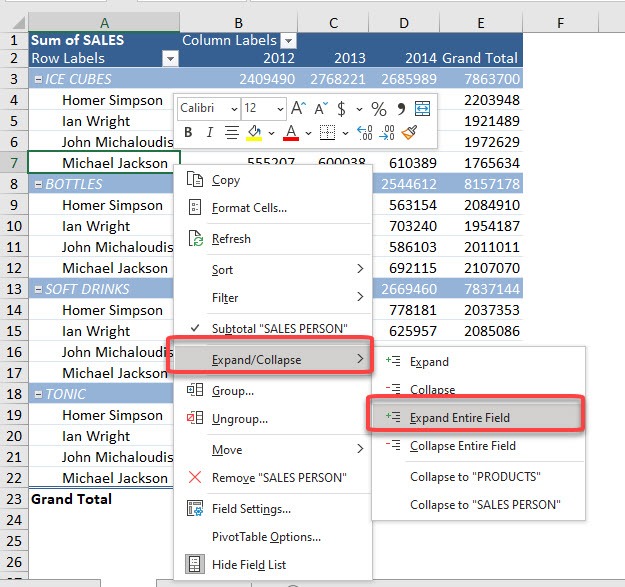Click the Center align icon
This screenshot has width=625, height=587.
[x=232, y=132]
